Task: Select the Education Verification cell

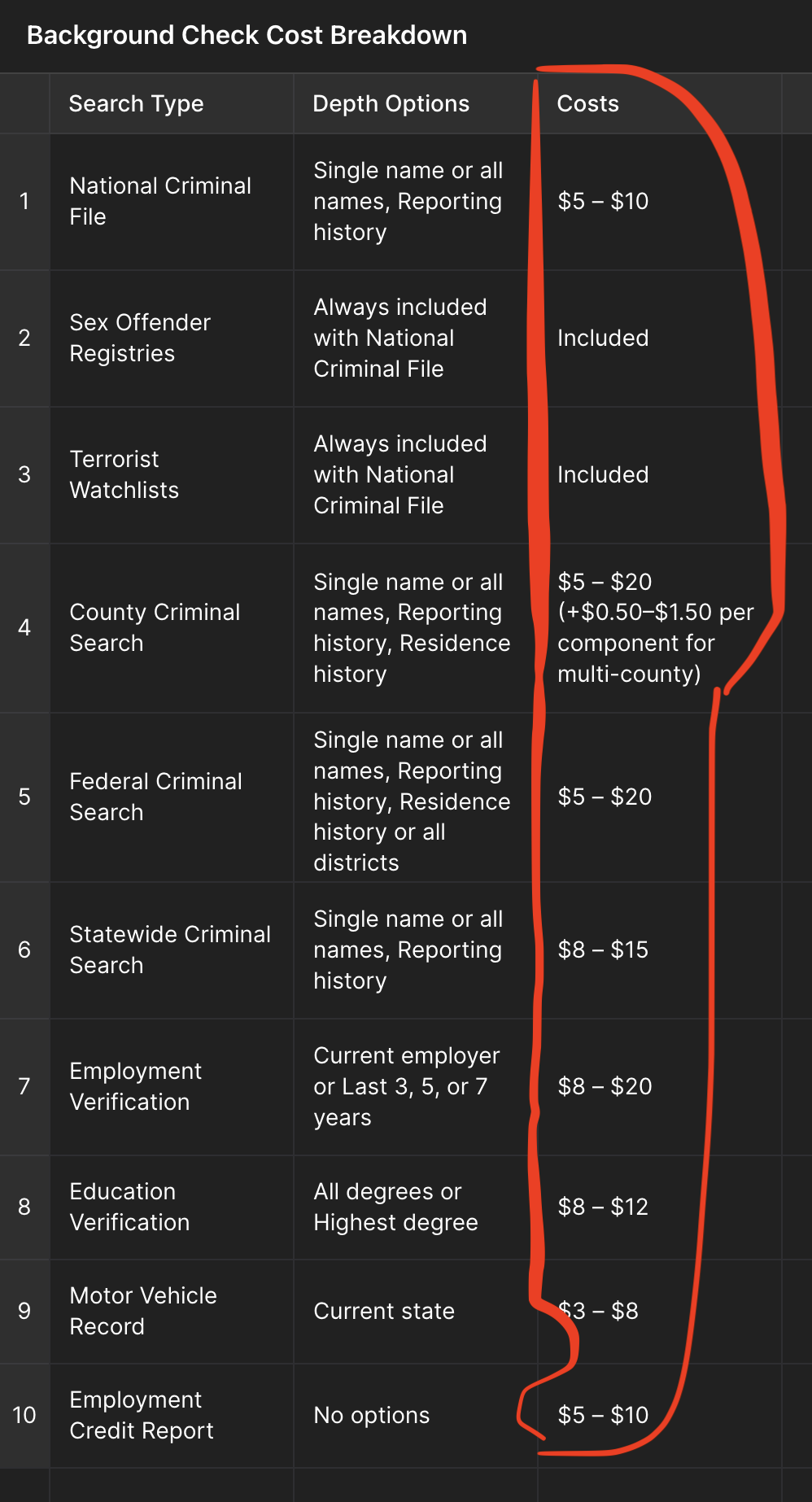Action: tap(129, 1207)
